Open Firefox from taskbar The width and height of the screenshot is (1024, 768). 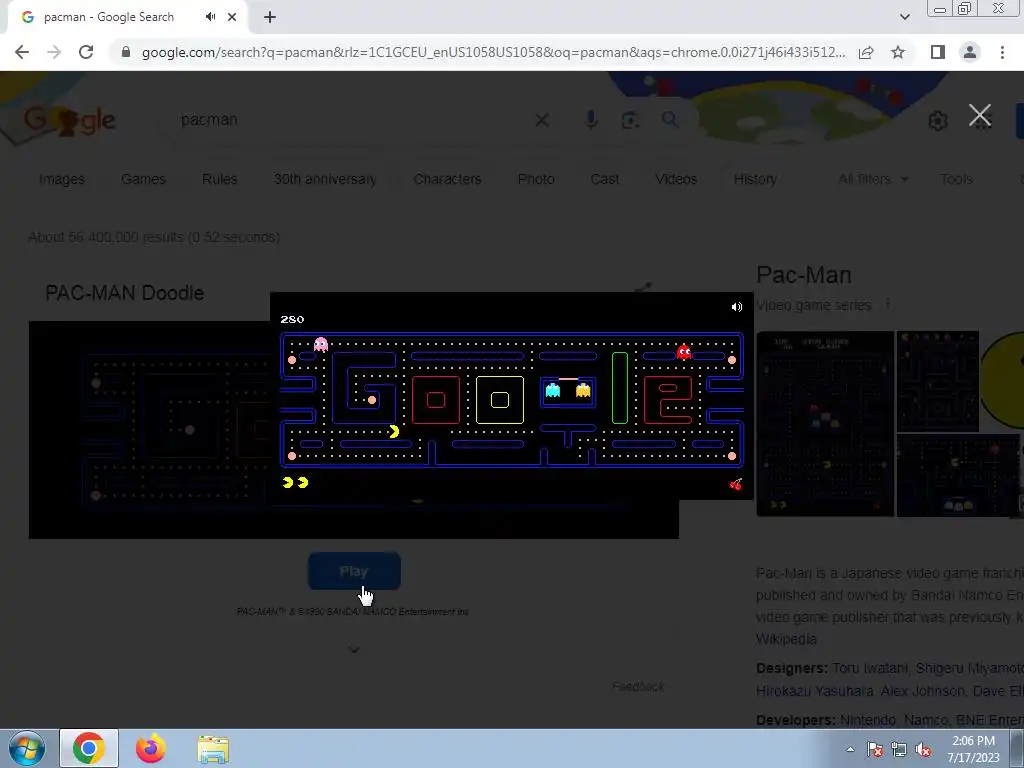point(151,748)
